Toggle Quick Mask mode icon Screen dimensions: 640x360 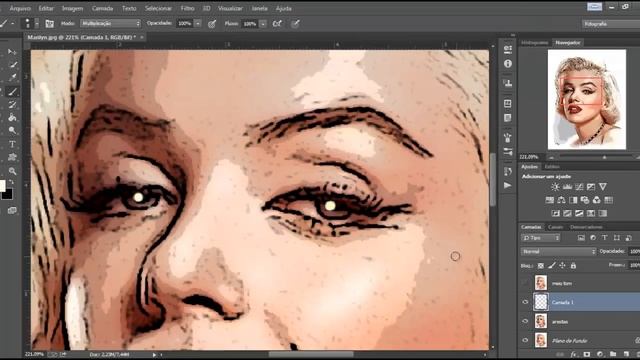[12, 210]
